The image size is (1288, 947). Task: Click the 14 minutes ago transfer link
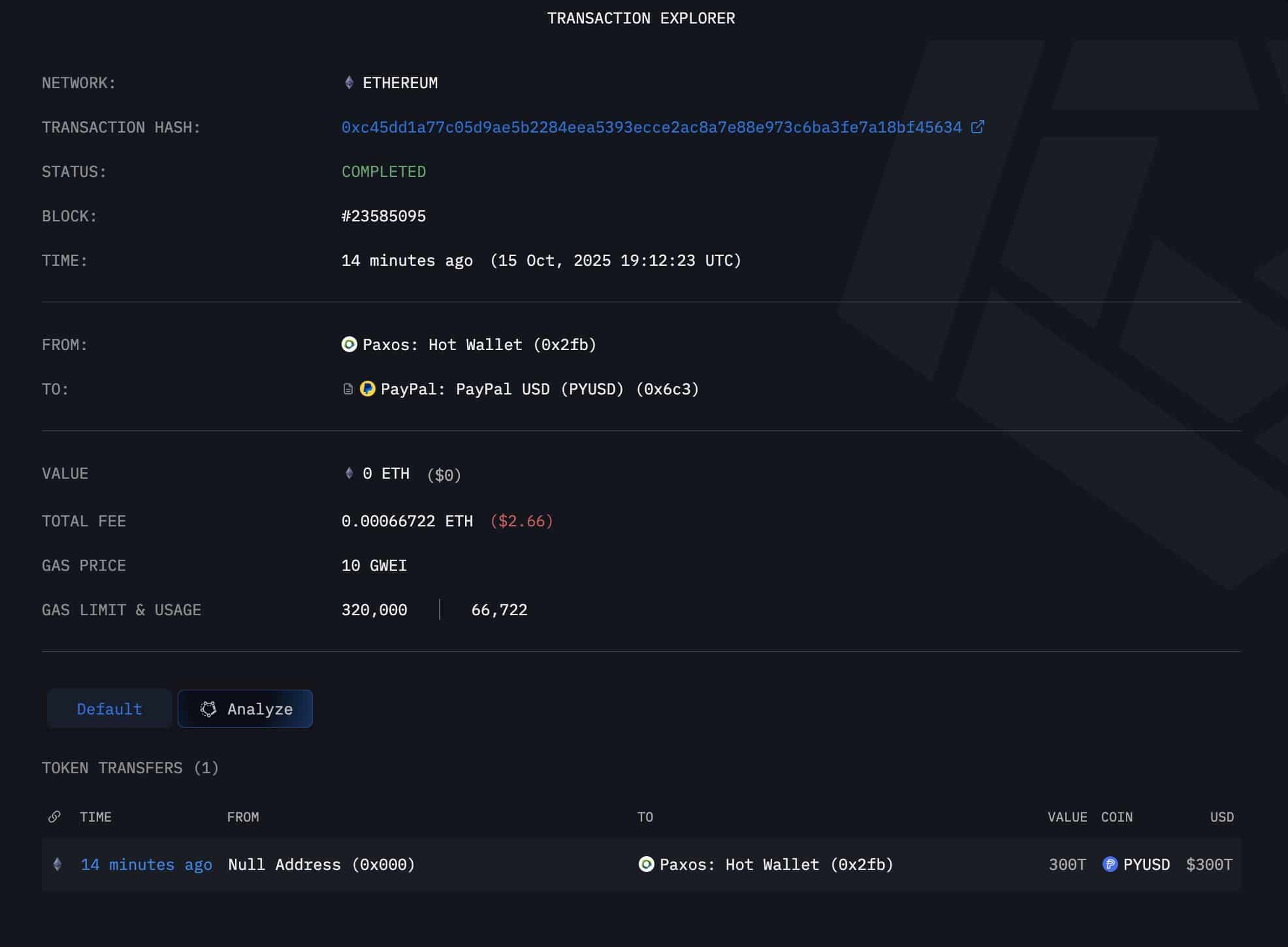[x=146, y=865]
